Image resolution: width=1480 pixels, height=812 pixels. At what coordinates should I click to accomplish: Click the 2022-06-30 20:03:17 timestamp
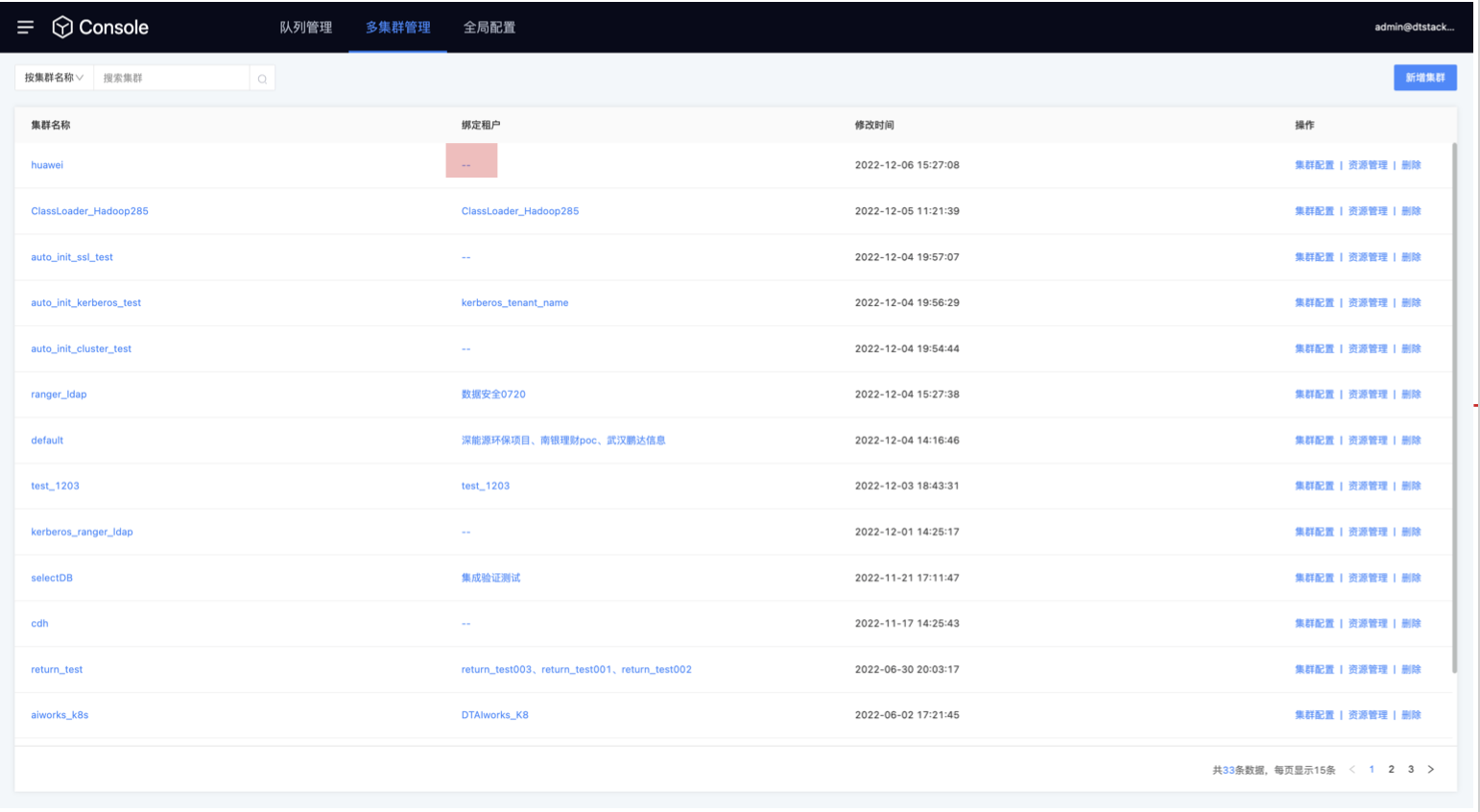coord(907,670)
